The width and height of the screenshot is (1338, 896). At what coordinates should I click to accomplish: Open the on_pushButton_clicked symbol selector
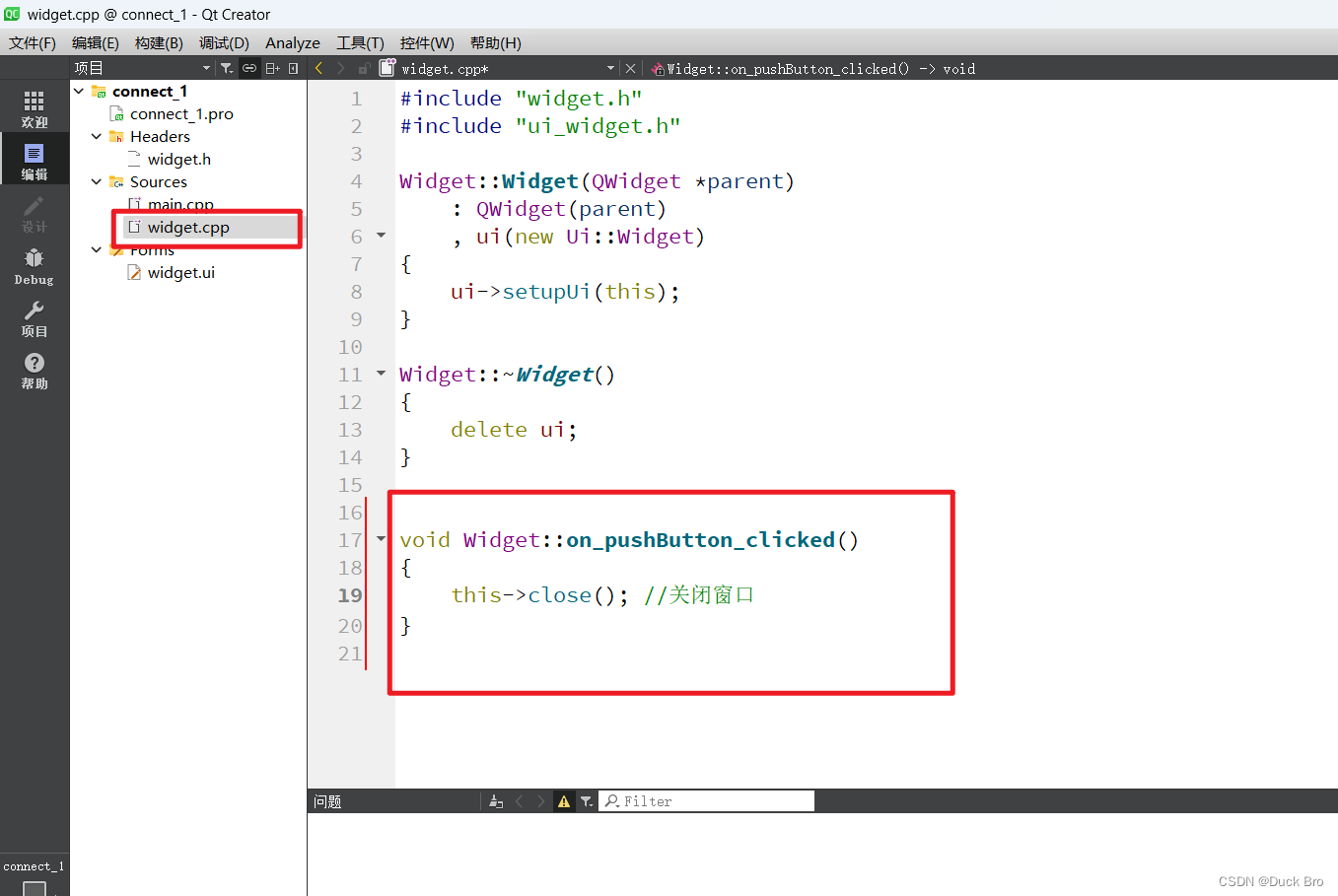click(x=820, y=68)
